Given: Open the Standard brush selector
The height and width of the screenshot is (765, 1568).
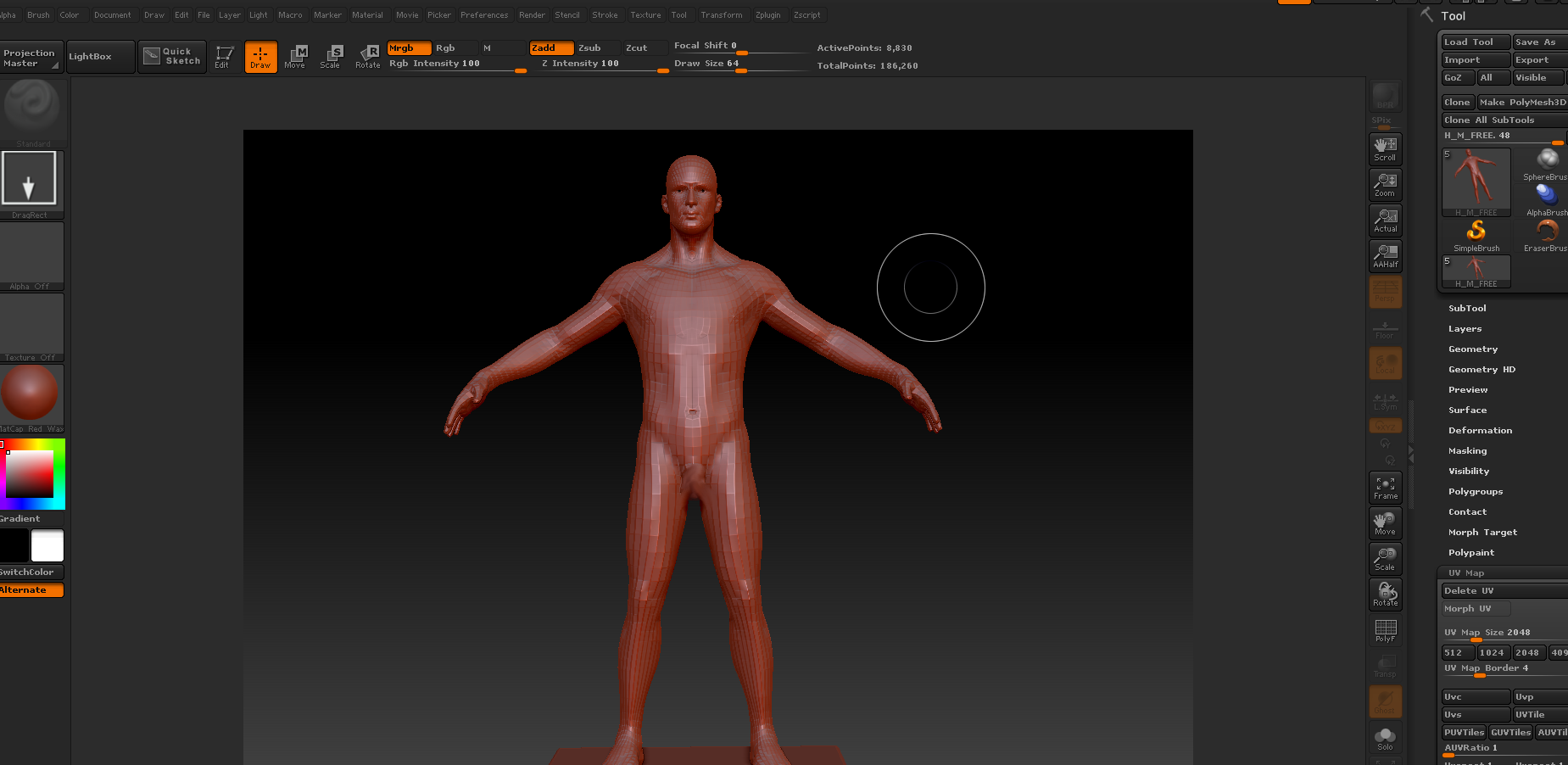Looking at the screenshot, I should 32,112.
